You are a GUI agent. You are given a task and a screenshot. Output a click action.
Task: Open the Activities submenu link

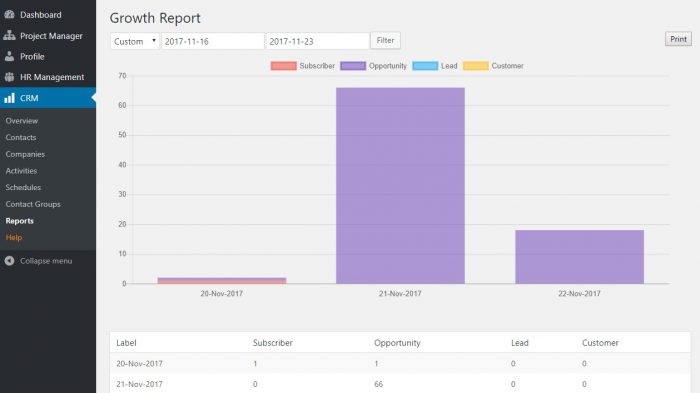click(x=21, y=171)
